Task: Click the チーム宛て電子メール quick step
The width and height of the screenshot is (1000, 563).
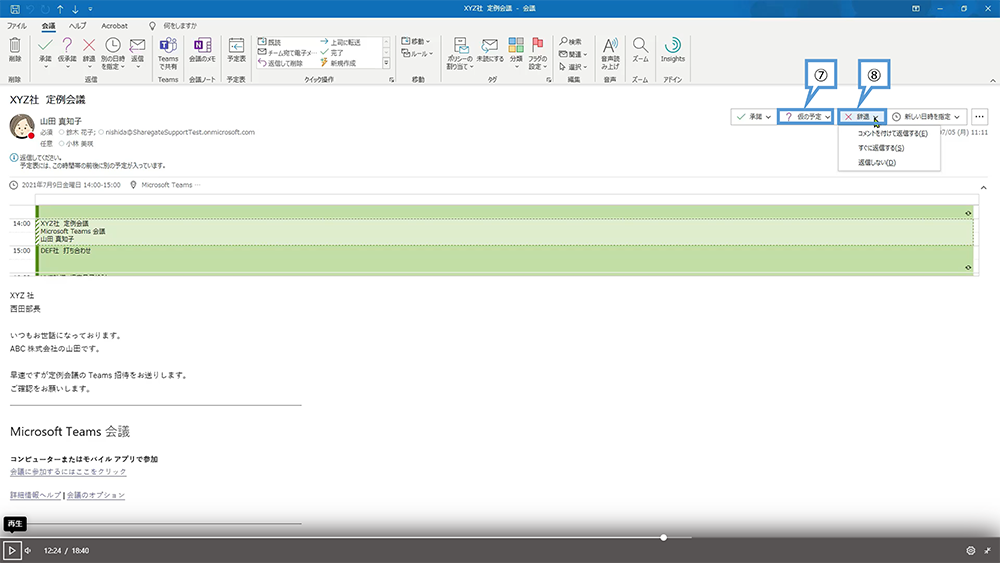Action: tap(286, 53)
